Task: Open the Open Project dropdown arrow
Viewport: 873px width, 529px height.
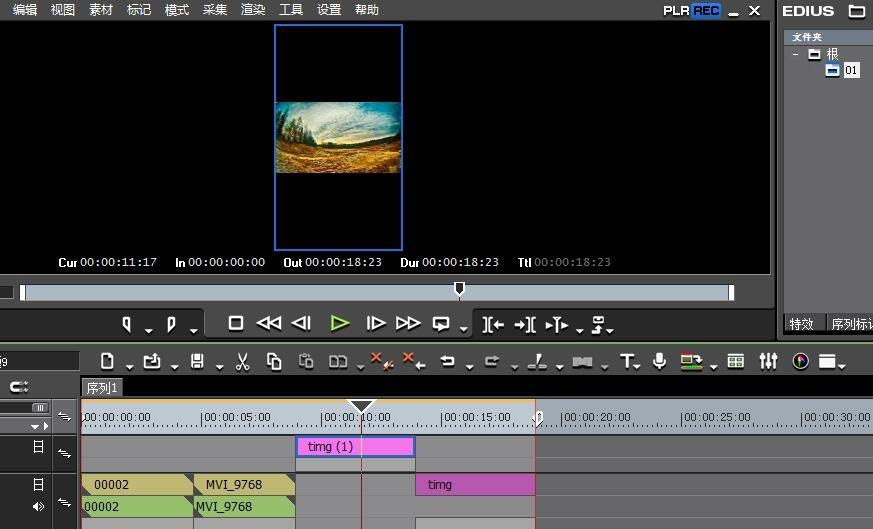Action: 174,367
